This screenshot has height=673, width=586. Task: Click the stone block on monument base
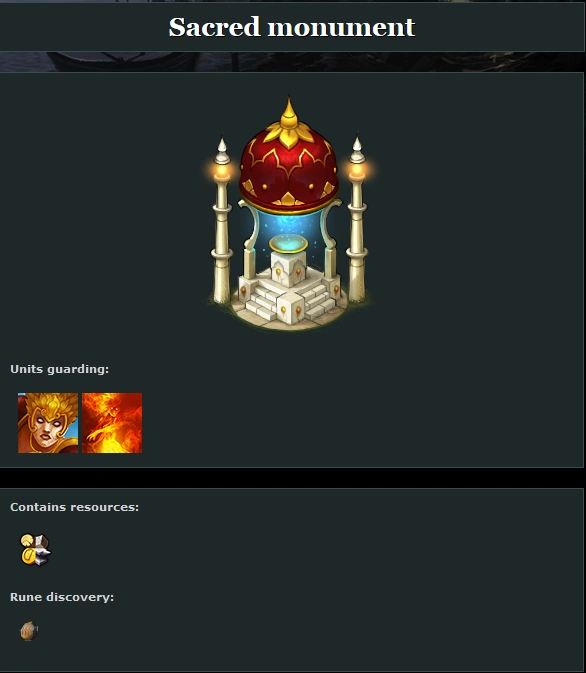pyautogui.click(x=289, y=309)
